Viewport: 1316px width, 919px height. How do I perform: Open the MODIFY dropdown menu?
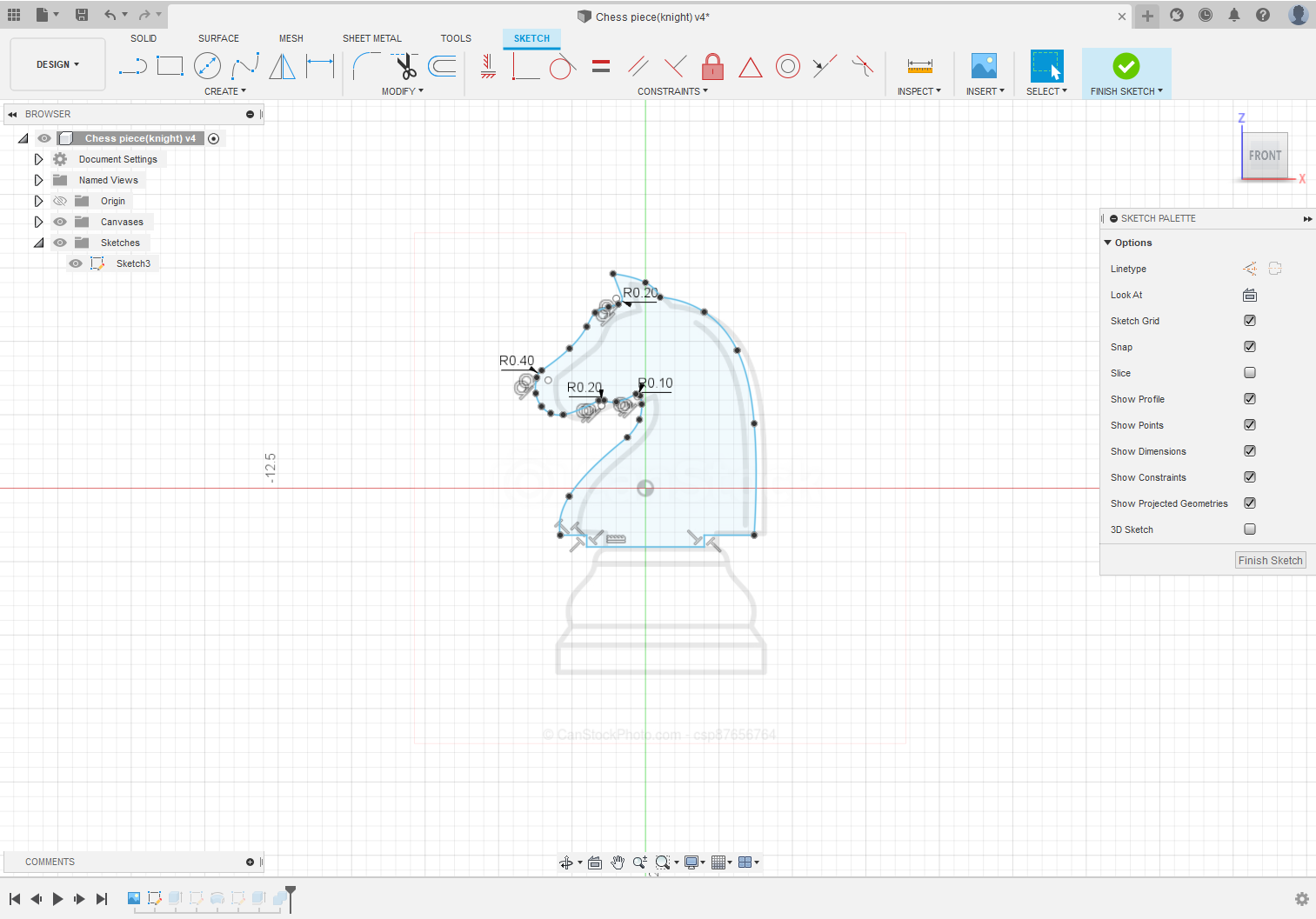click(x=403, y=91)
